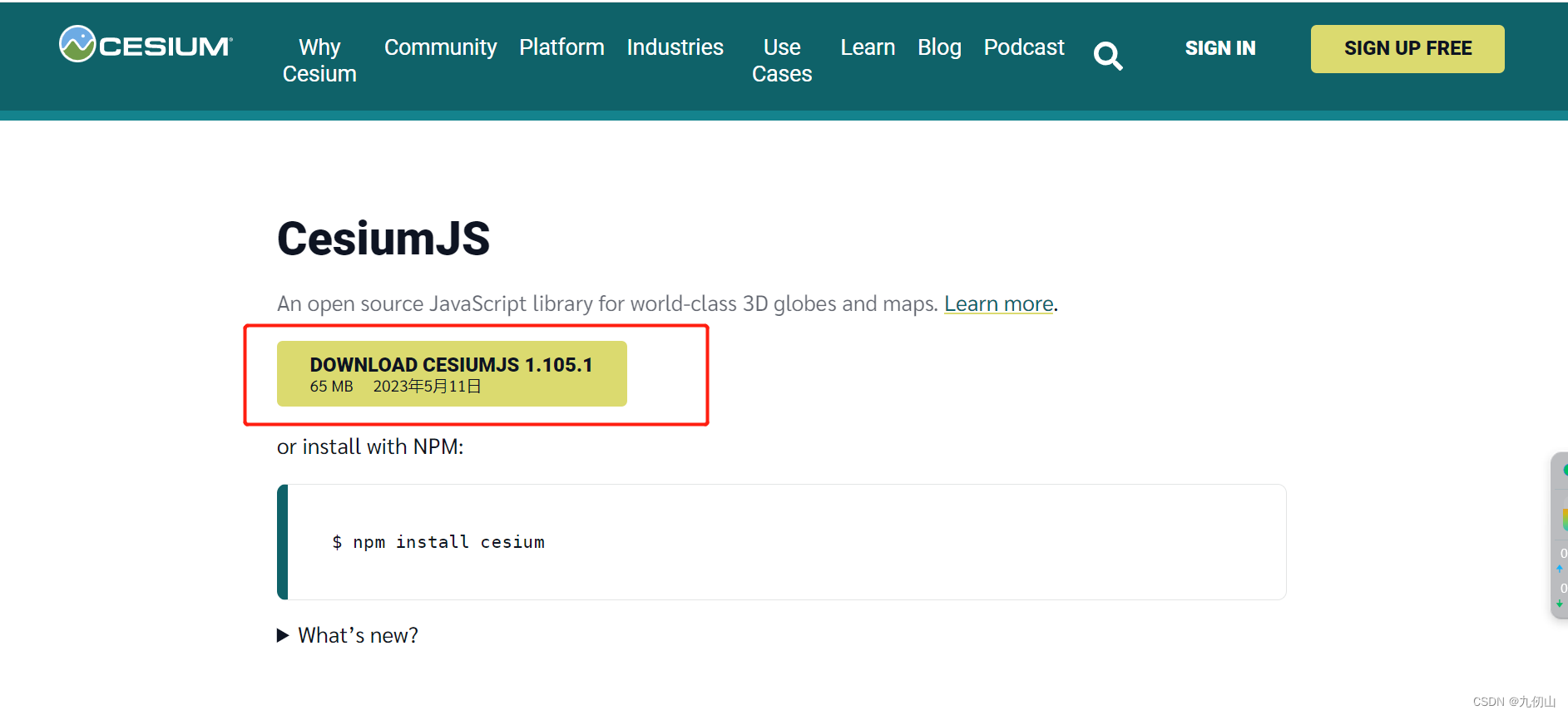Click the CesiumJS heading text
Viewport: 1568px width, 715px height.
pos(383,239)
